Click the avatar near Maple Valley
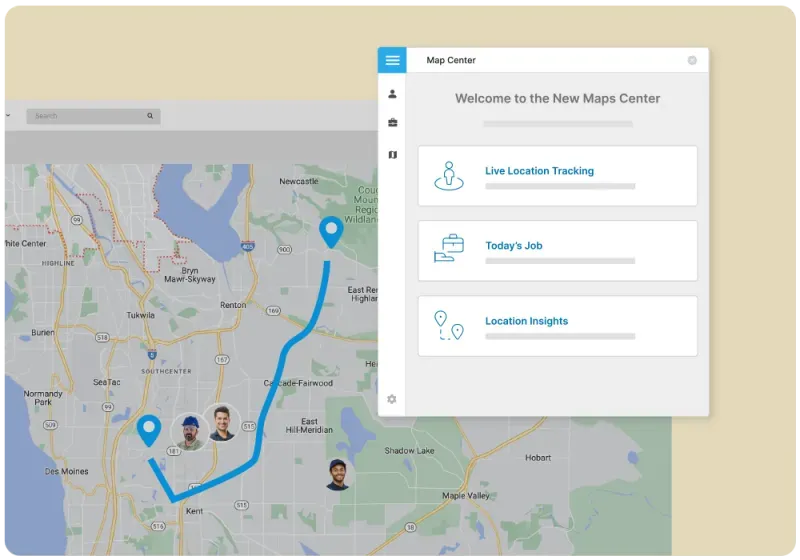This screenshot has height=560, width=800. point(340,474)
